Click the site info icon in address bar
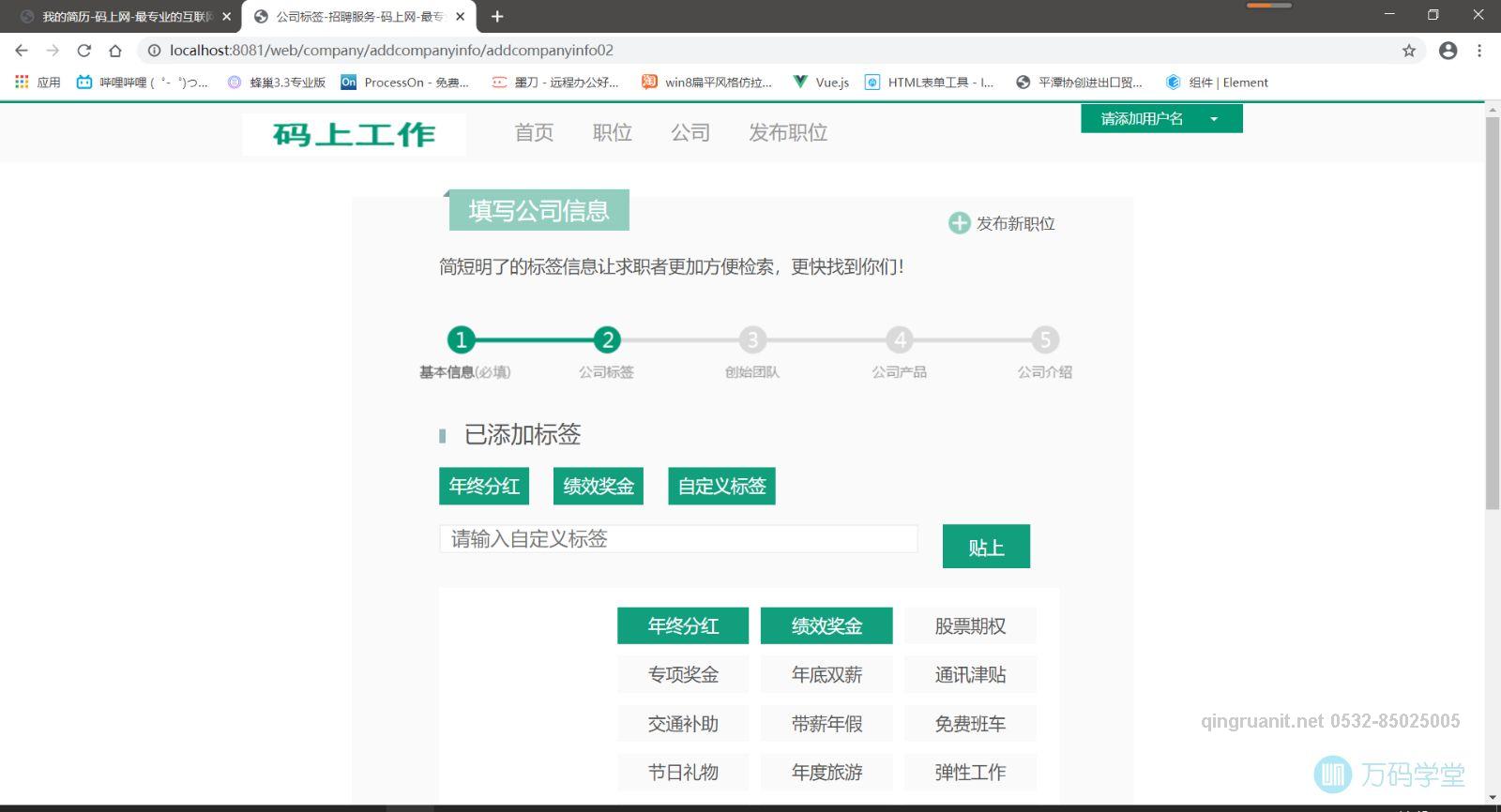 (154, 51)
